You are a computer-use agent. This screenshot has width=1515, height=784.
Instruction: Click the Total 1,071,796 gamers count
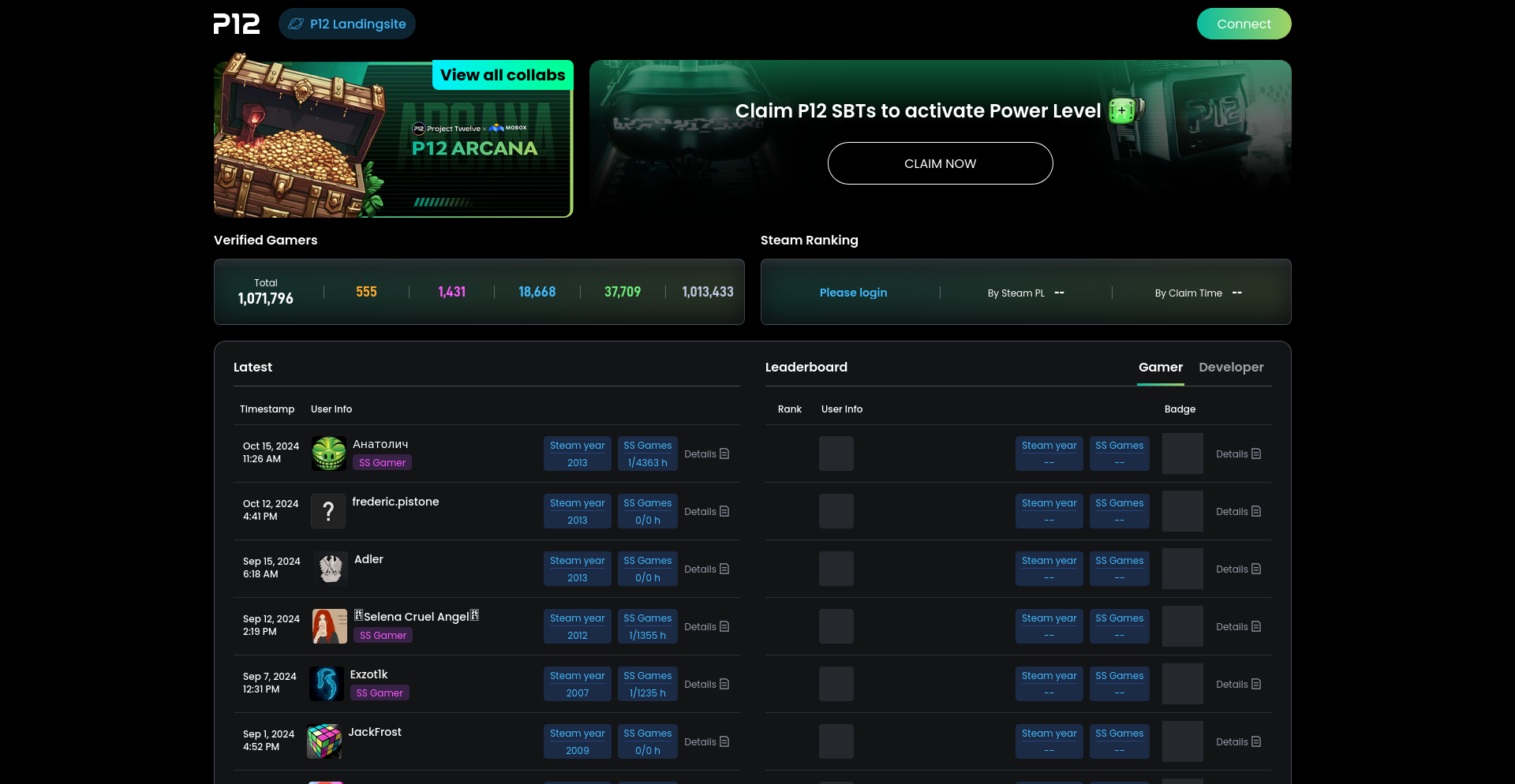pyautogui.click(x=266, y=292)
